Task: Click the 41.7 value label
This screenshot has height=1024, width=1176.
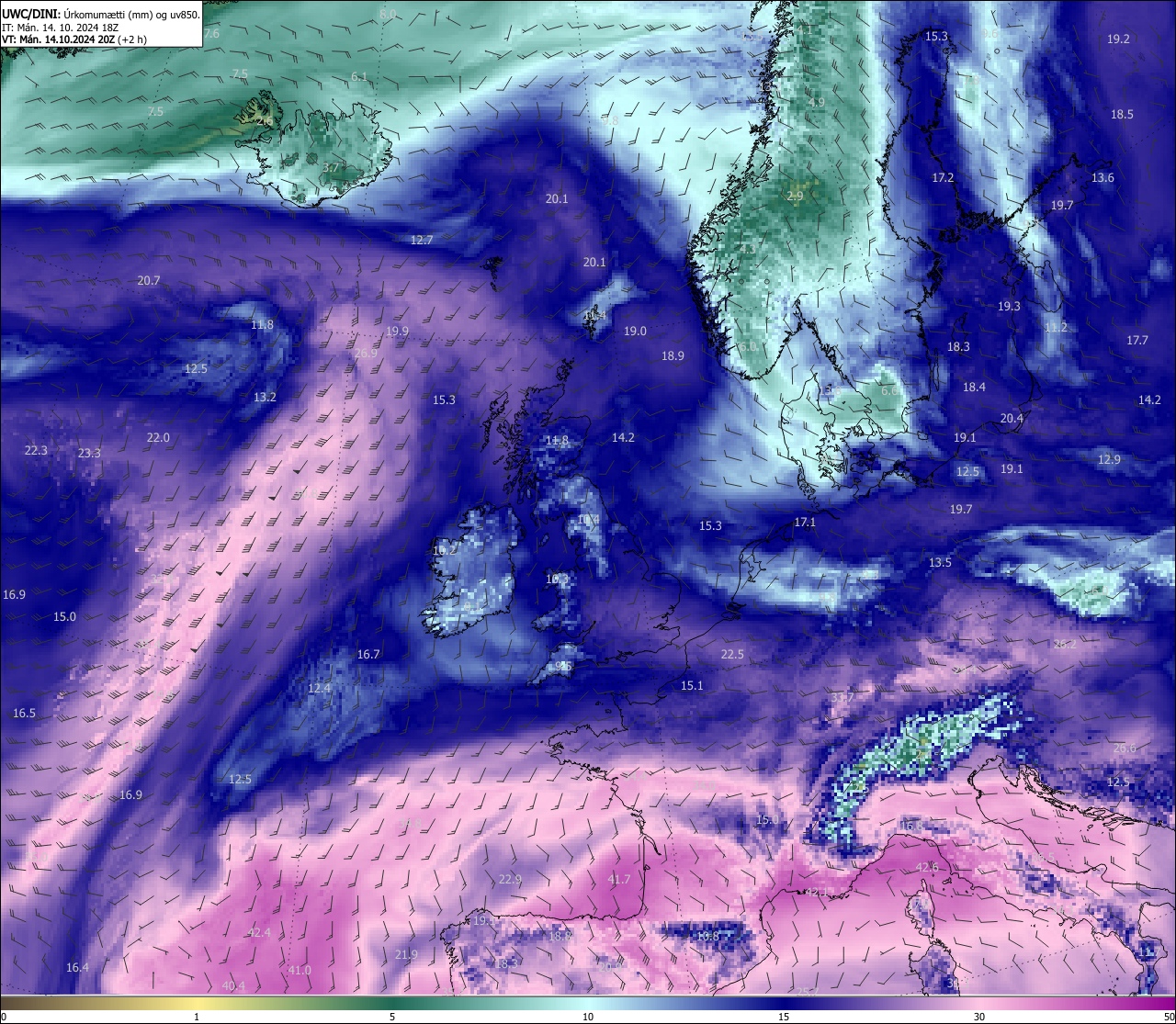Action: pos(619,879)
